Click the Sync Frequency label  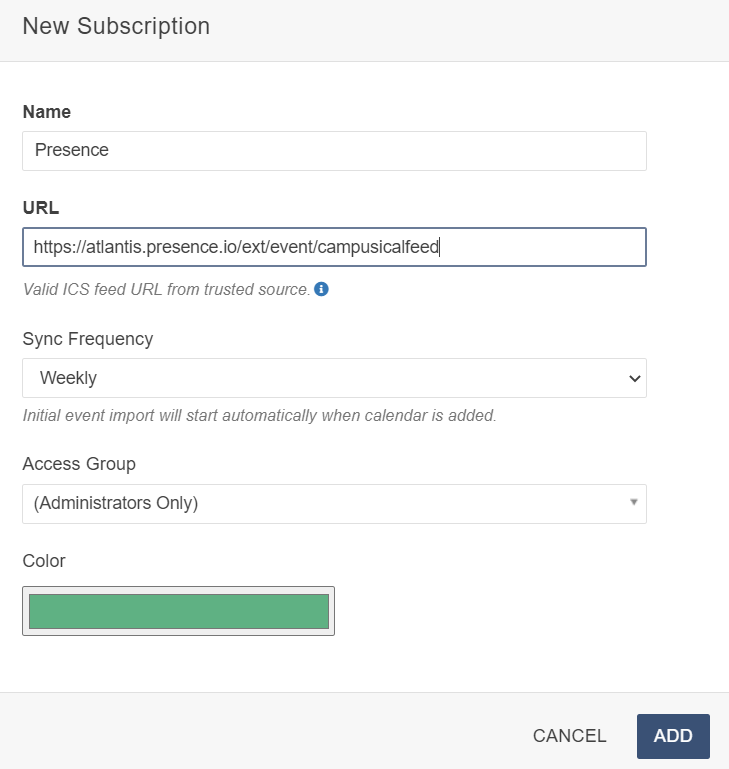tap(88, 339)
